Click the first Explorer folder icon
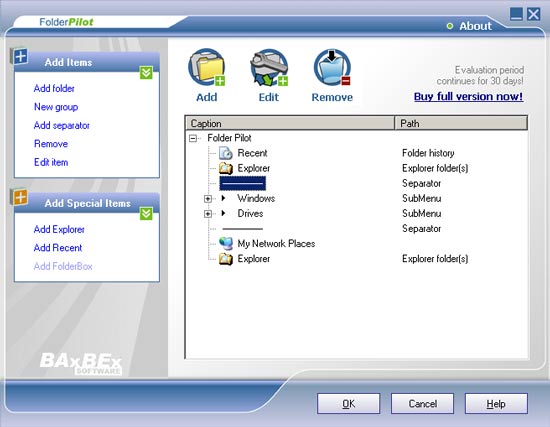 (226, 168)
